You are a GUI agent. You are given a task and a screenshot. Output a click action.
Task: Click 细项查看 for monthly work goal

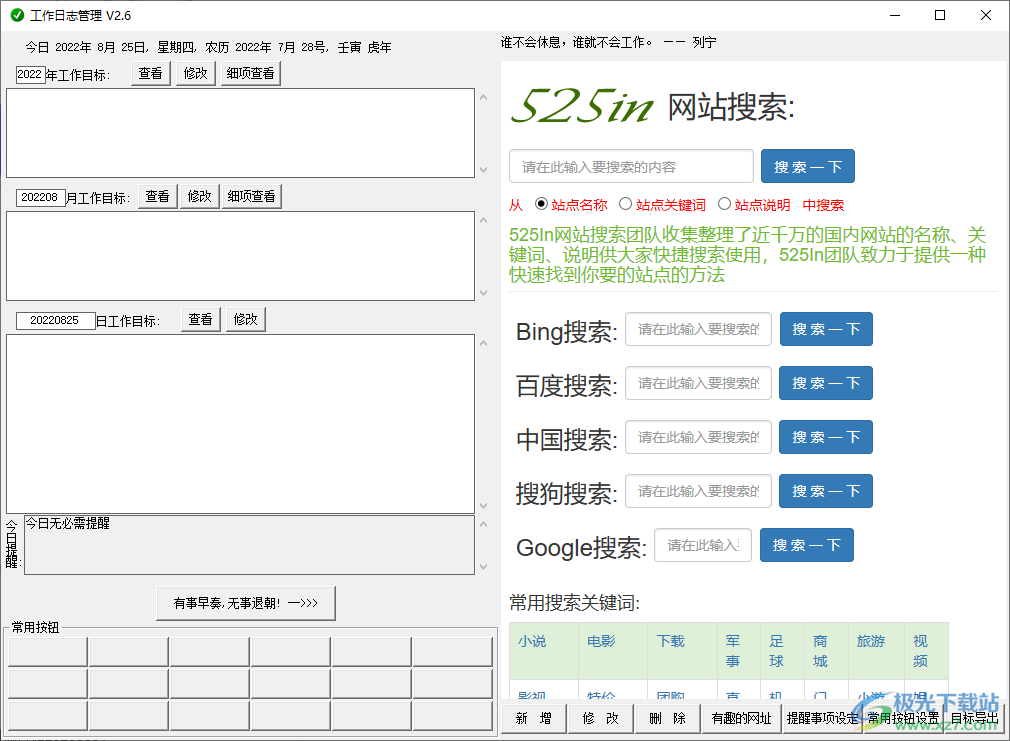[250, 196]
